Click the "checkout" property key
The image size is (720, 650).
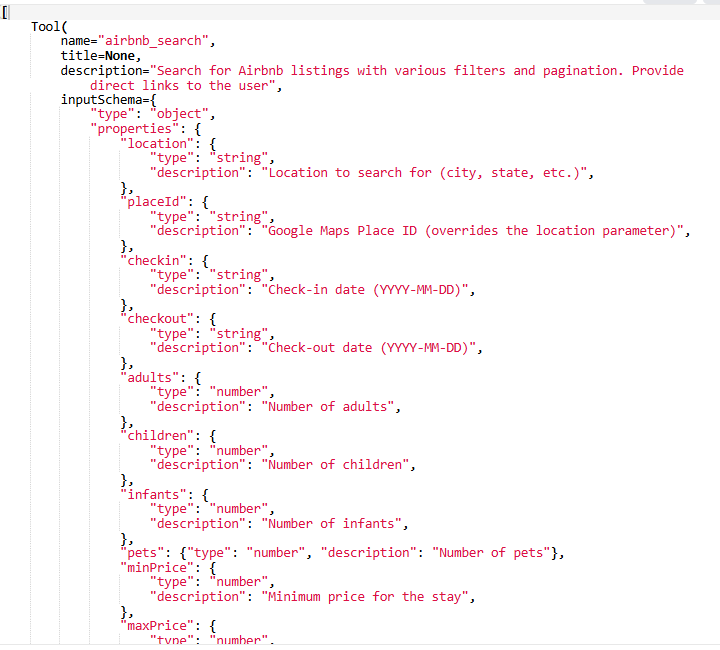[157, 319]
